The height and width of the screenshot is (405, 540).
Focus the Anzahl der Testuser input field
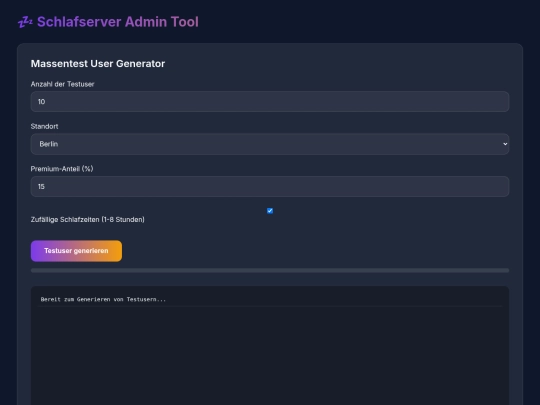coord(270,102)
